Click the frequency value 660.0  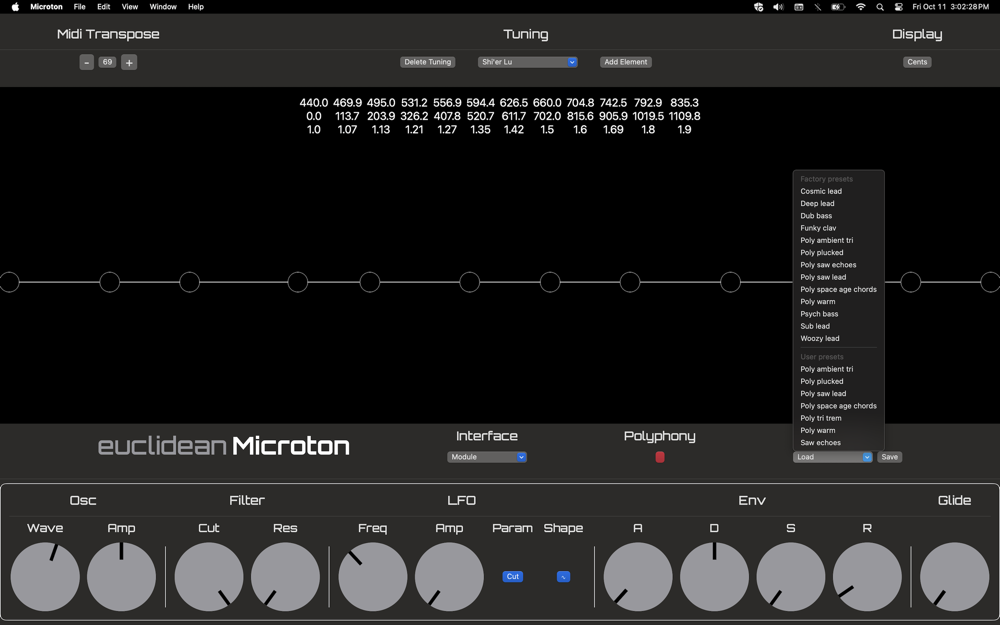[547, 103]
